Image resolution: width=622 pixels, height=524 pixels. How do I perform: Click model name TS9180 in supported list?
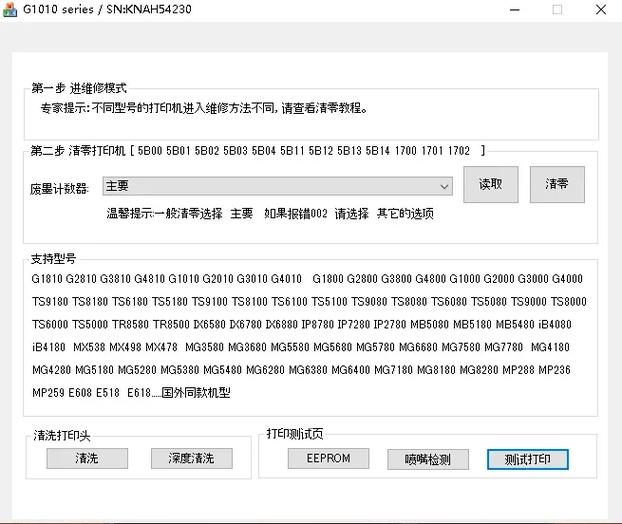(50, 302)
